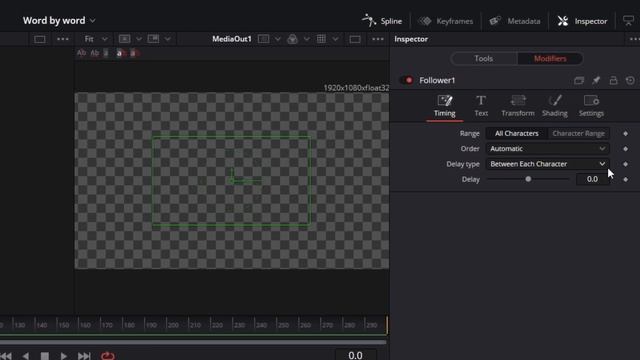Image resolution: width=640 pixels, height=360 pixels.
Task: Expand the color channel dropdown arrow
Action: 307,39
